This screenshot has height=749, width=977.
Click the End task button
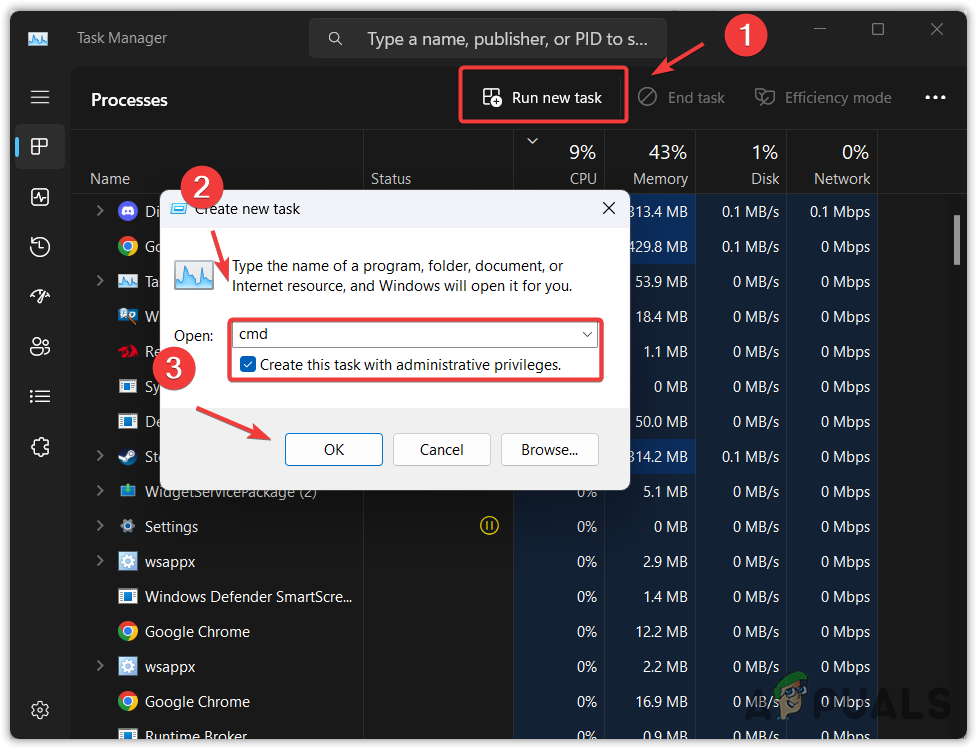click(682, 98)
